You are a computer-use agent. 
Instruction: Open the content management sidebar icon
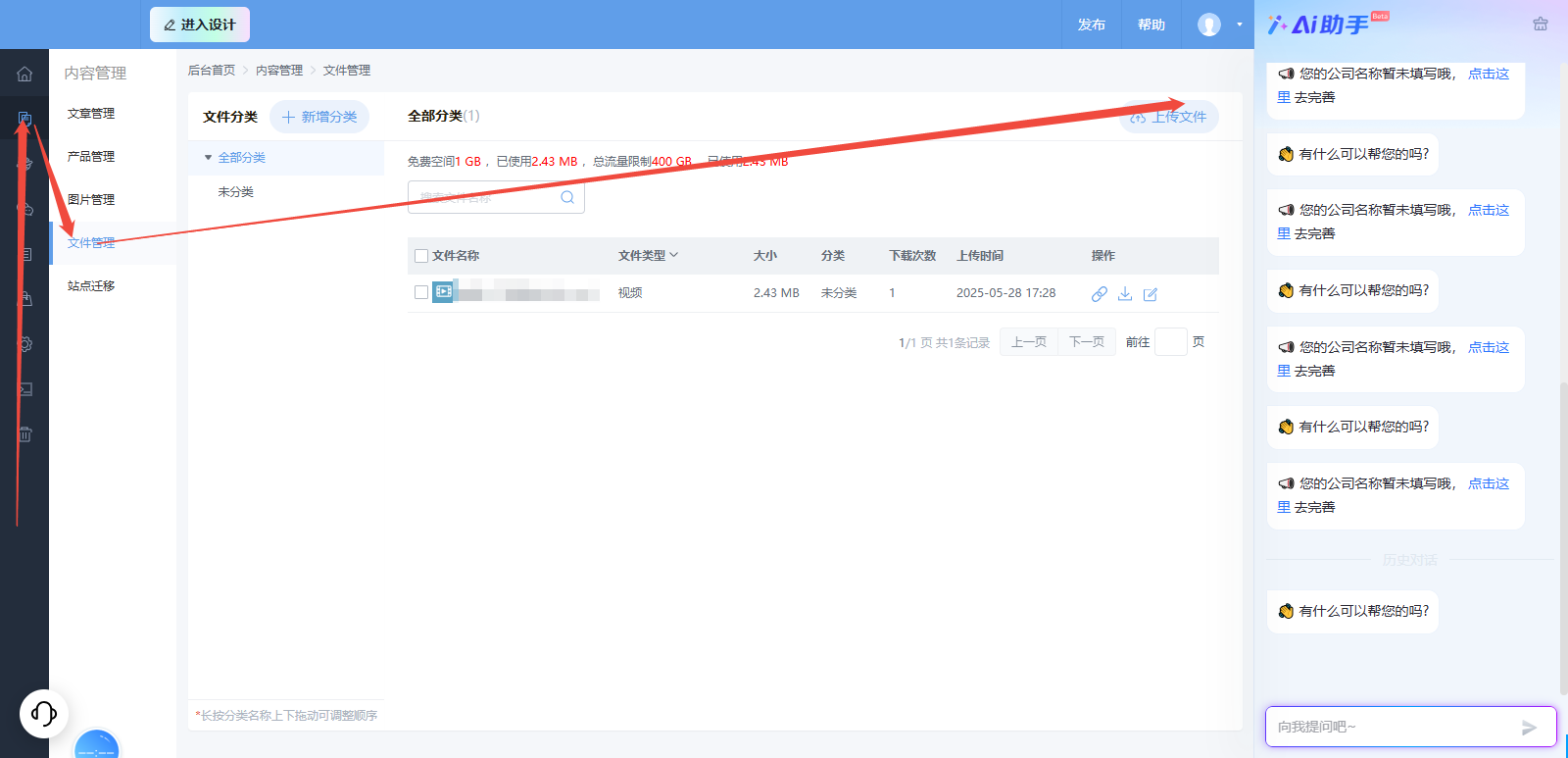pos(24,119)
